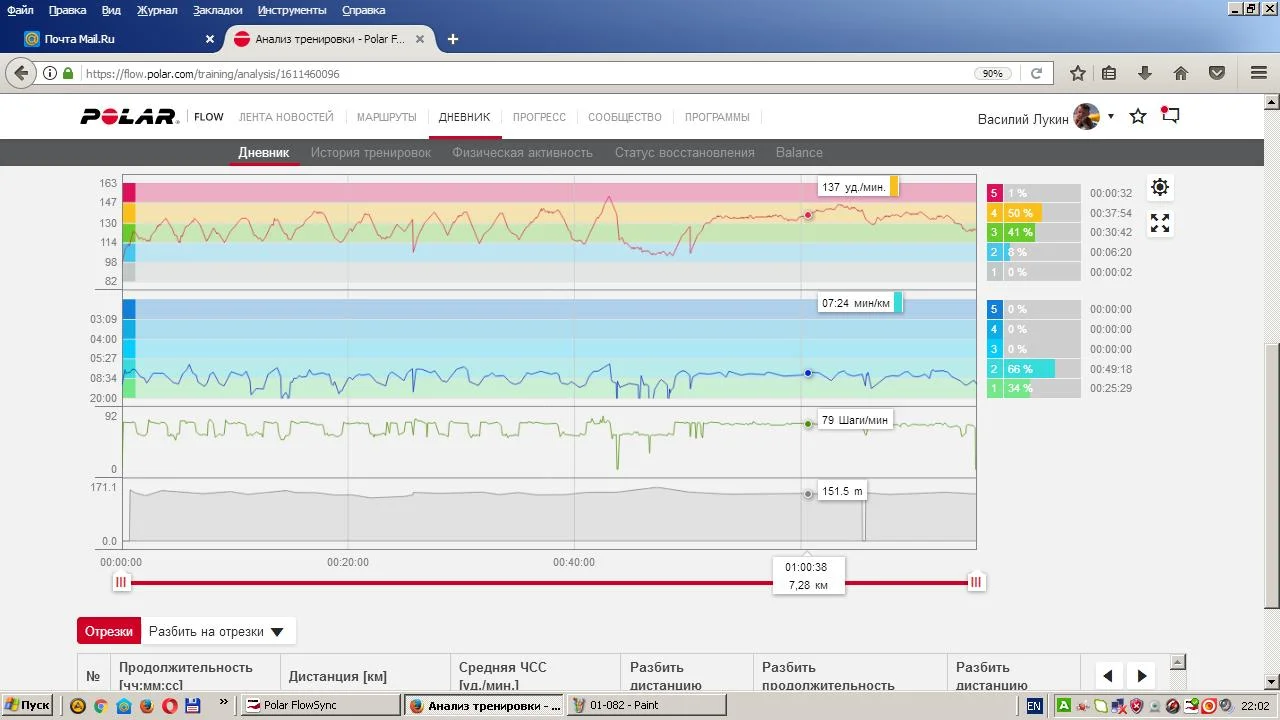Click the favorites star beside the profile
1280x720 pixels.
click(x=1138, y=117)
